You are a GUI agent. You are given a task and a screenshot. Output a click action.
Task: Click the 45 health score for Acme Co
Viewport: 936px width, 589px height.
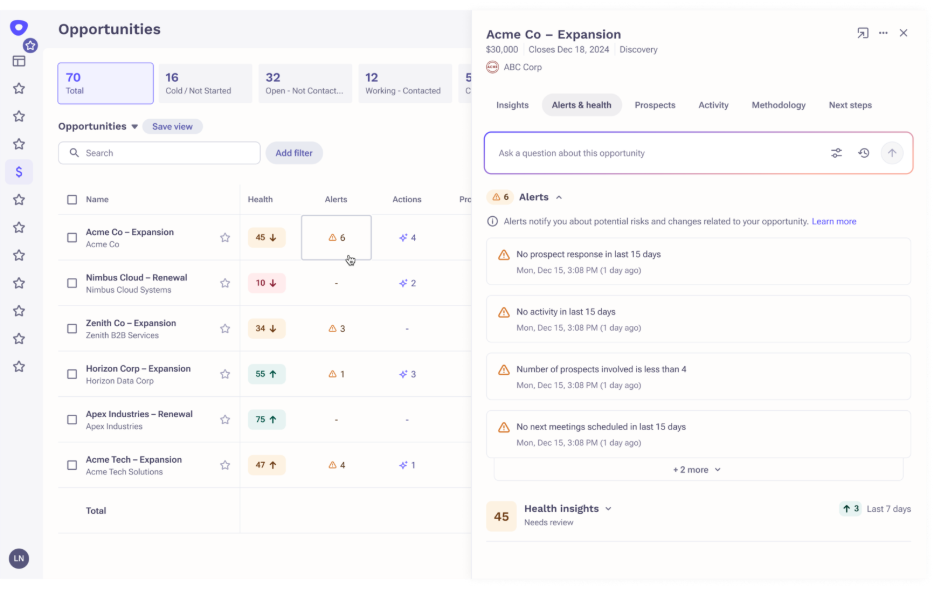pyautogui.click(x=266, y=238)
